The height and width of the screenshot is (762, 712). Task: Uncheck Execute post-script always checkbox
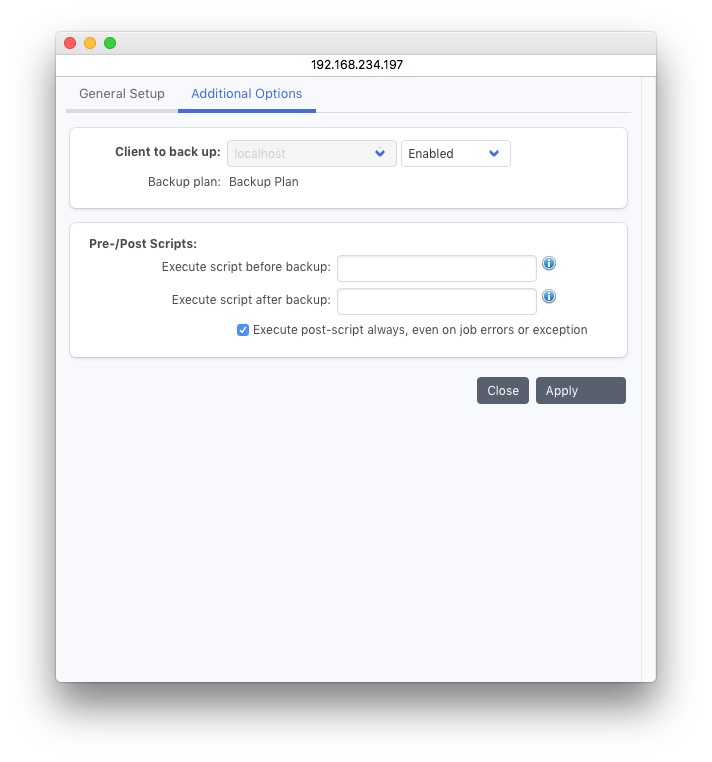click(243, 330)
